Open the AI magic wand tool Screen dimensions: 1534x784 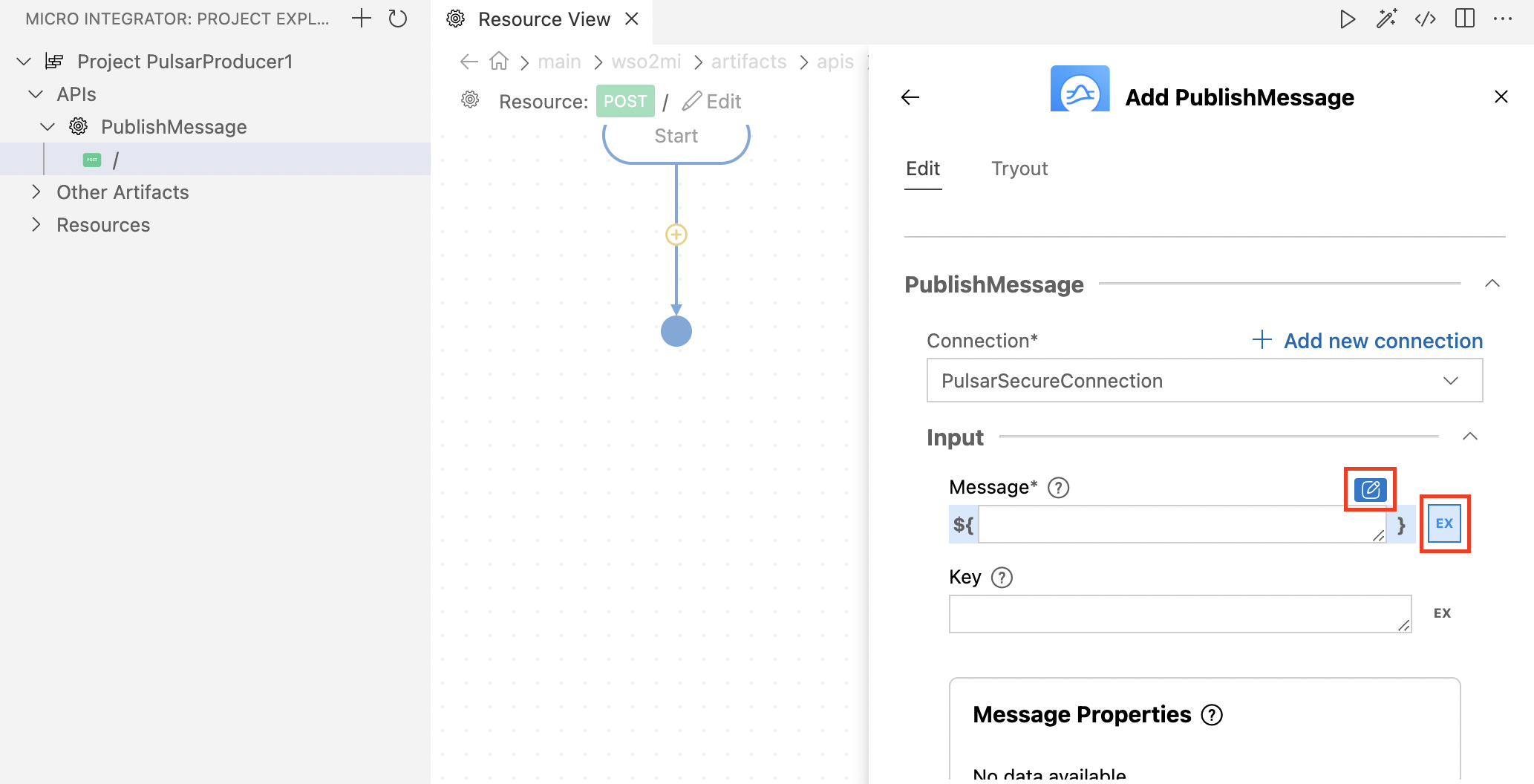coord(1386,19)
